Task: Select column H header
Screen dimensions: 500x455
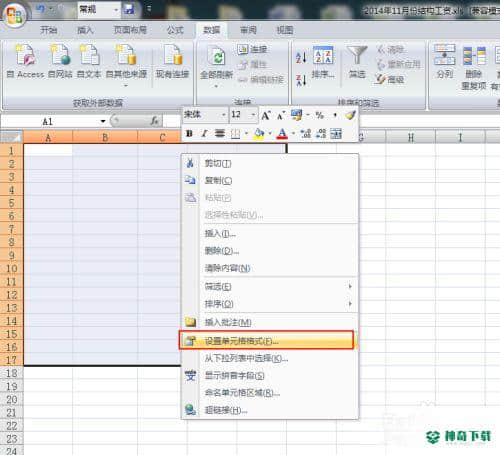Action: pos(411,137)
